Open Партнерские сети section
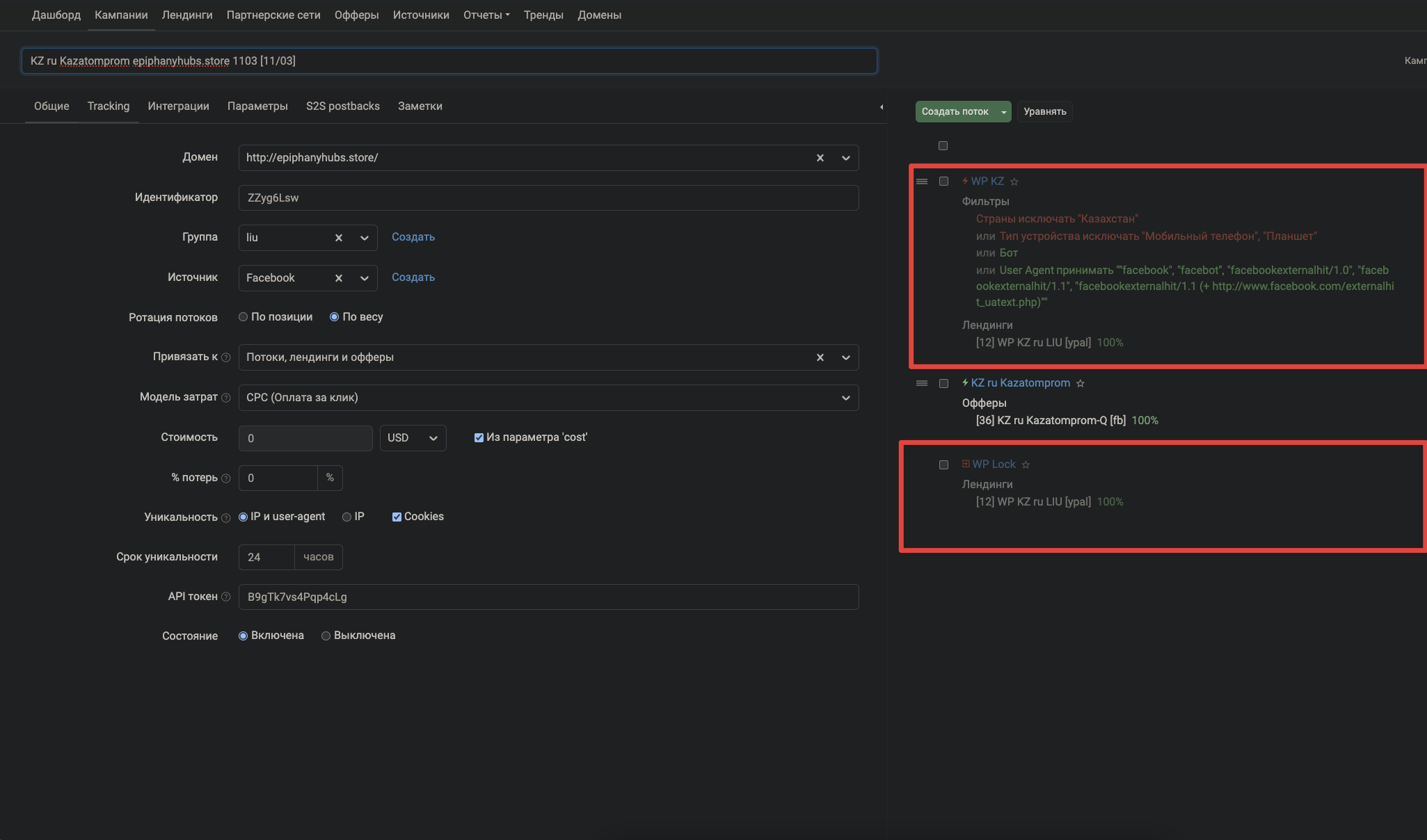The height and width of the screenshot is (840, 1427). coord(273,15)
